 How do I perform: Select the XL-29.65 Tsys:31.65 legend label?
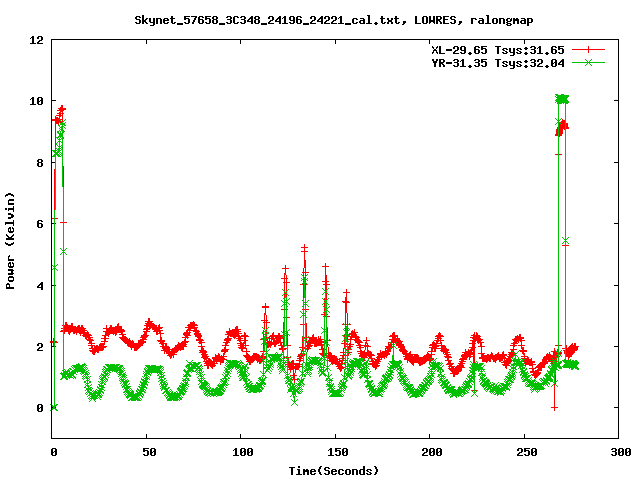tap(498, 50)
